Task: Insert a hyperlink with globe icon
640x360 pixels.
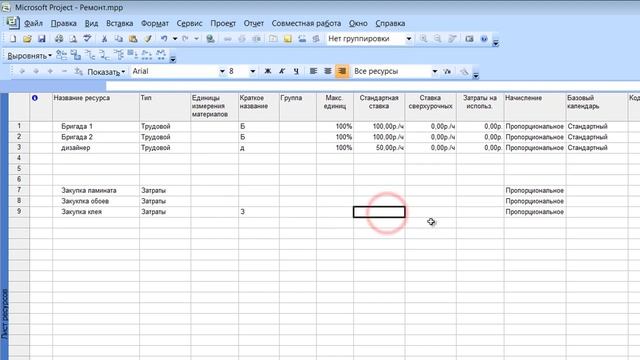Action: point(210,39)
